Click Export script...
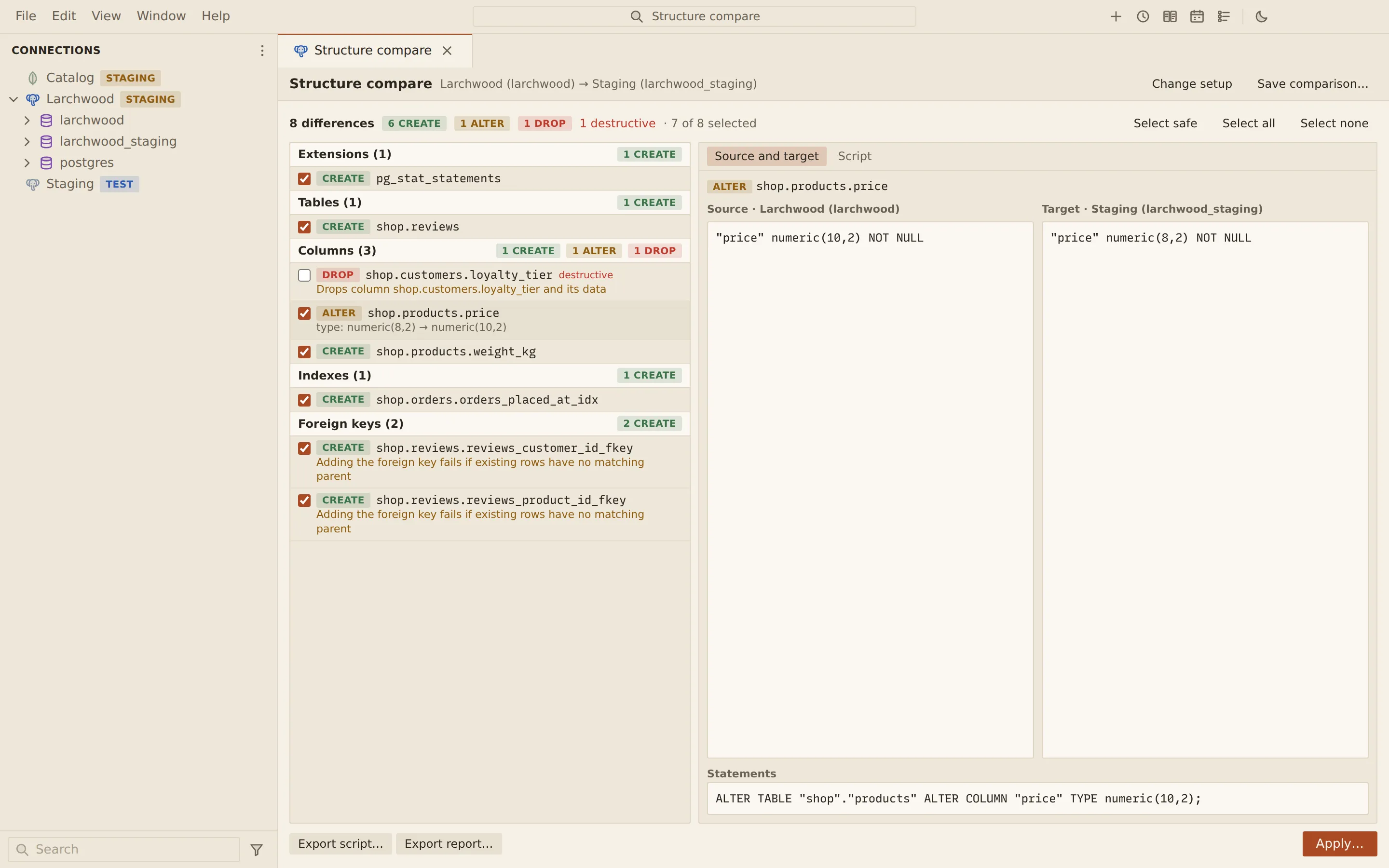 pos(340,844)
